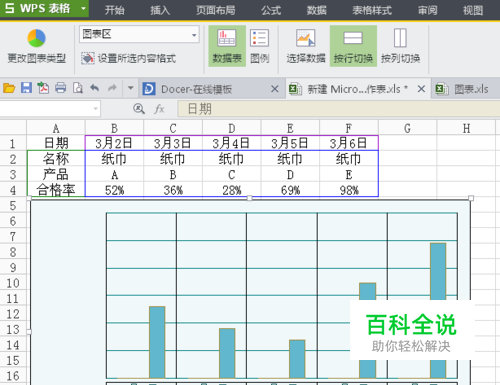This screenshot has height=385, width=500.
Task: Click 设置所选内容格式 format selection button
Action: click(x=129, y=58)
